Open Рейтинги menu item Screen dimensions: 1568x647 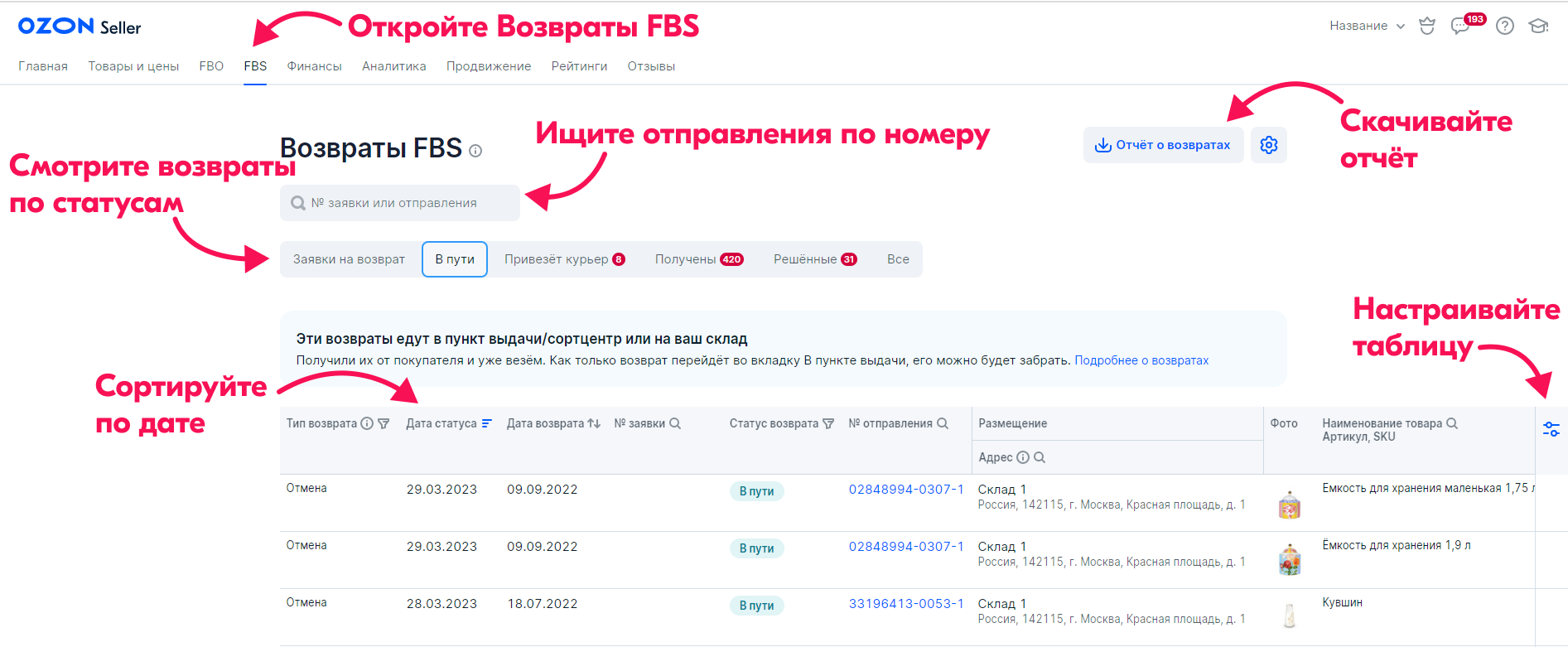point(579,66)
